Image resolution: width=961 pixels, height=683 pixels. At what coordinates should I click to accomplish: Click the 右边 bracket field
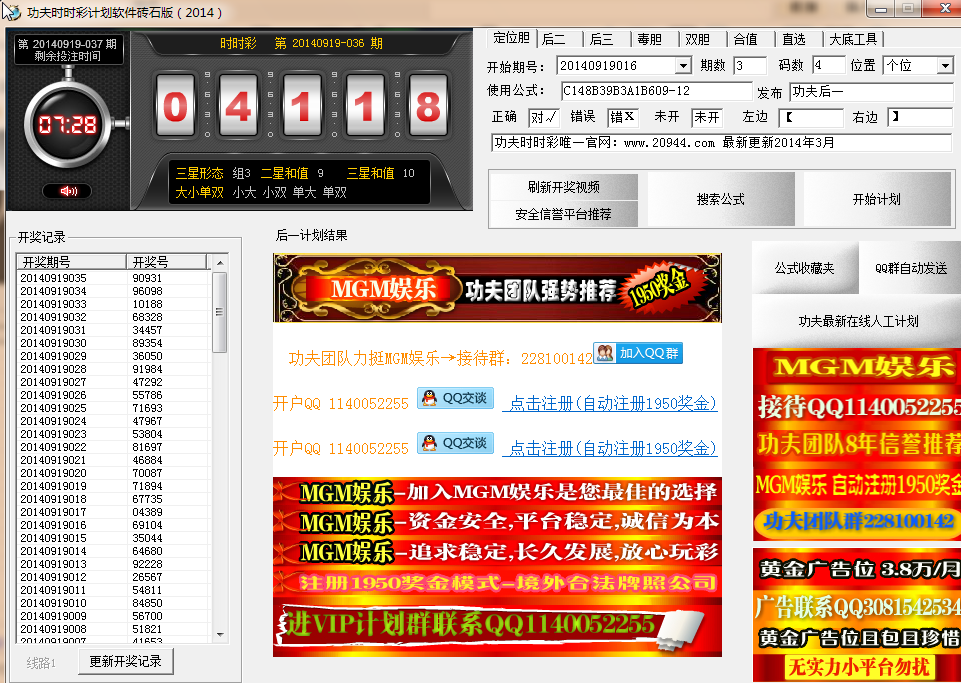(x=920, y=117)
